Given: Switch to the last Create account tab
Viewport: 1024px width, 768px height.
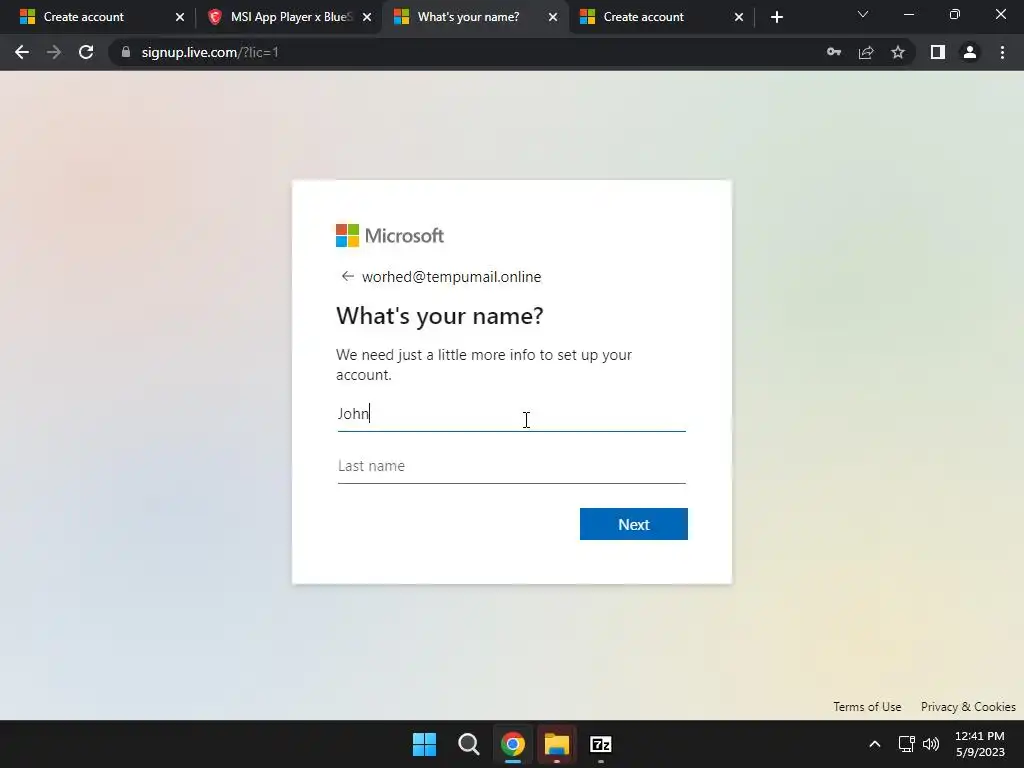Looking at the screenshot, I should pyautogui.click(x=643, y=17).
